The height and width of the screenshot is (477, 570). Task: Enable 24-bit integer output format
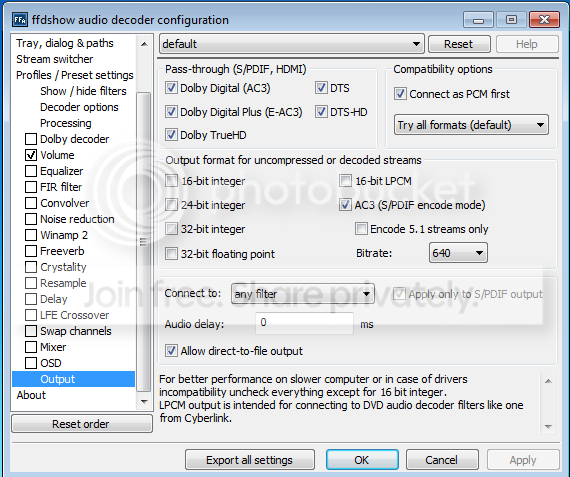[x=171, y=205]
